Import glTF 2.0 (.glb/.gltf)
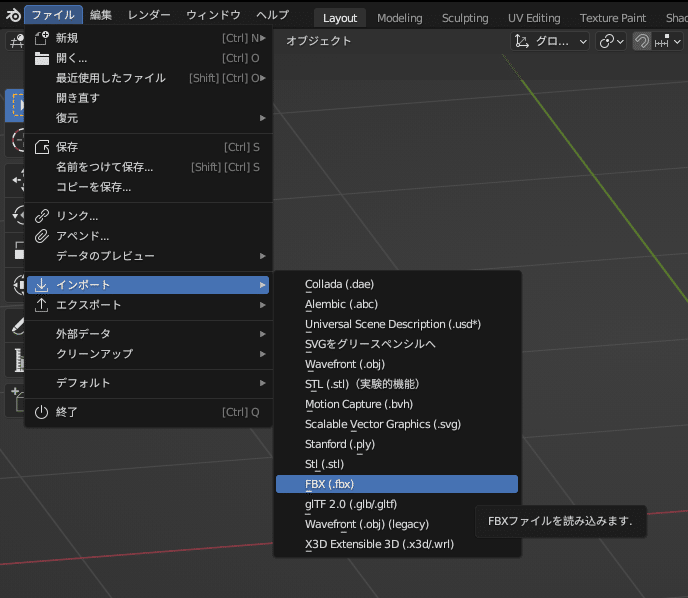Viewport: 688px width, 598px height. click(397, 504)
